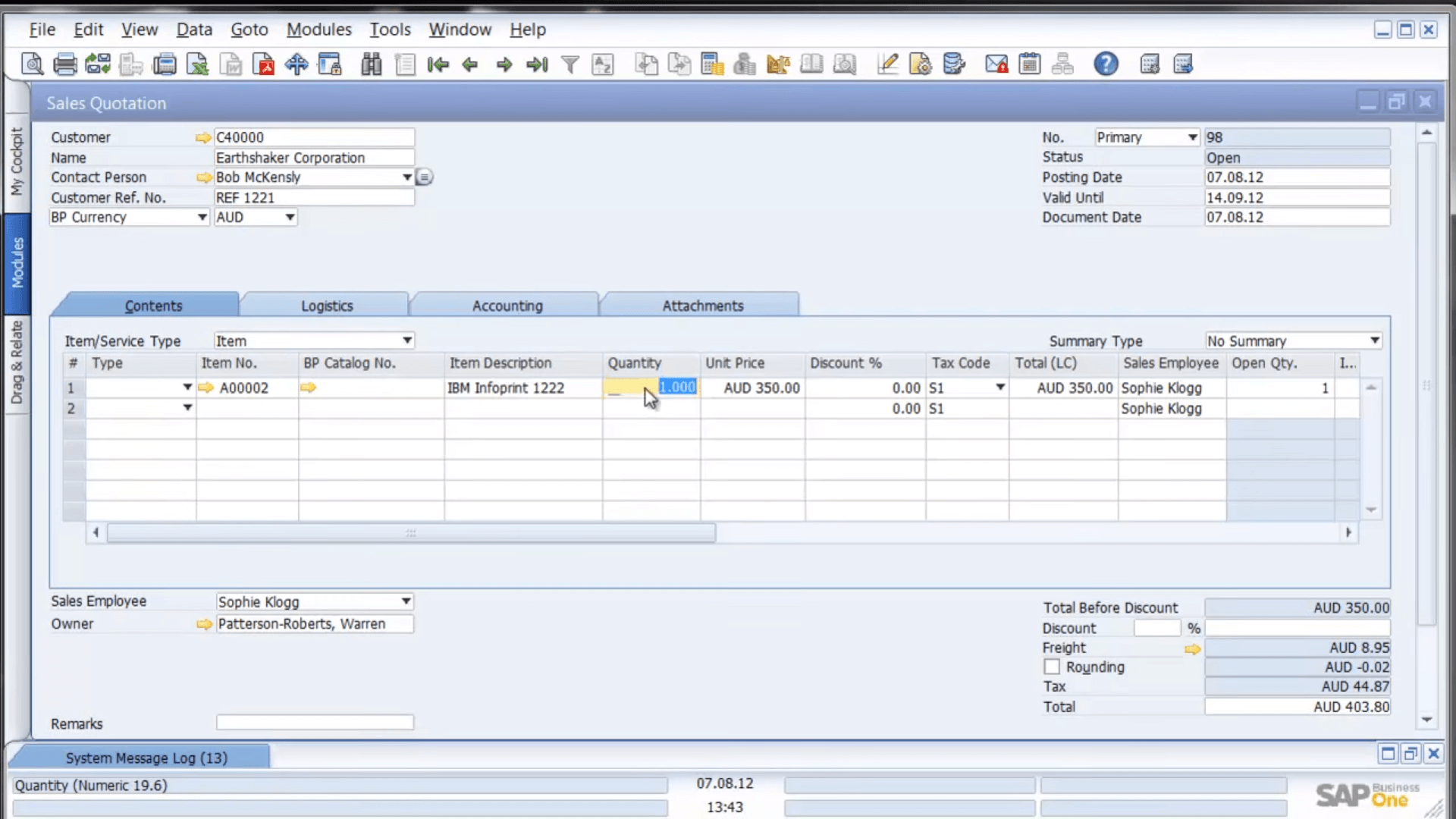Click the Filter Table toolbar icon
Viewport: 1456px width, 819px height.
pos(571,64)
